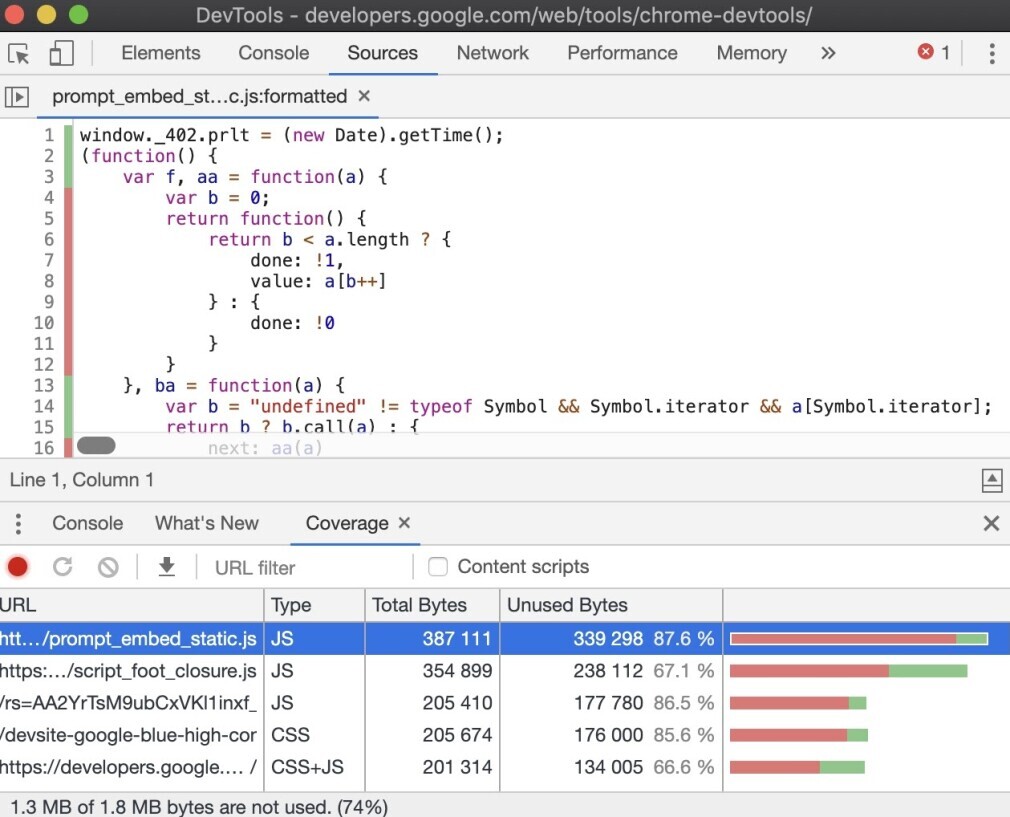
Task: Open the What's New tab
Action: [207, 523]
